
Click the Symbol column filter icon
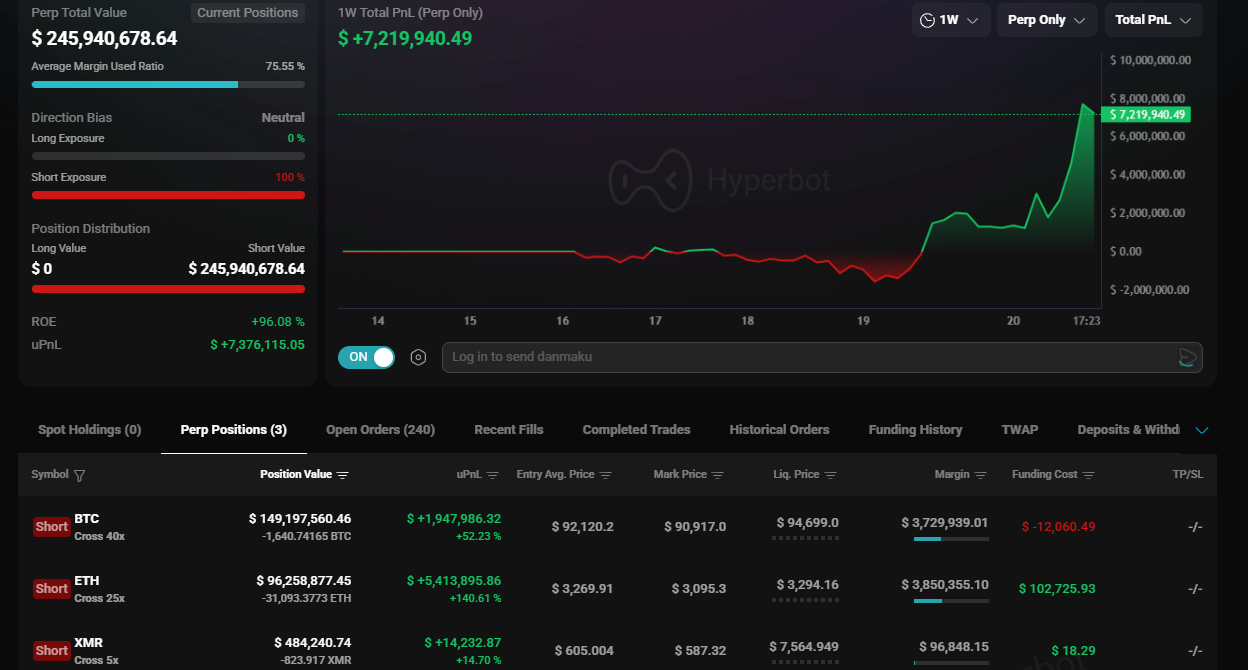[x=80, y=476]
